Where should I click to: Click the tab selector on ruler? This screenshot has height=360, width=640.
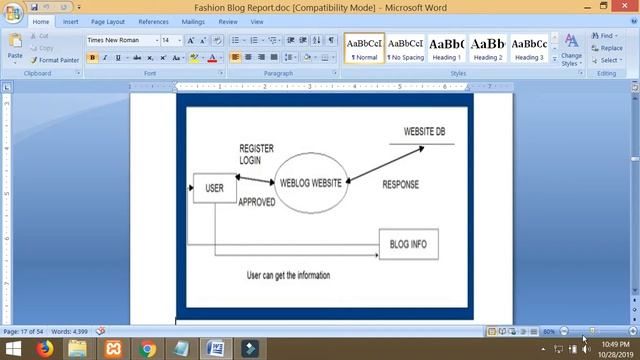(7, 87)
